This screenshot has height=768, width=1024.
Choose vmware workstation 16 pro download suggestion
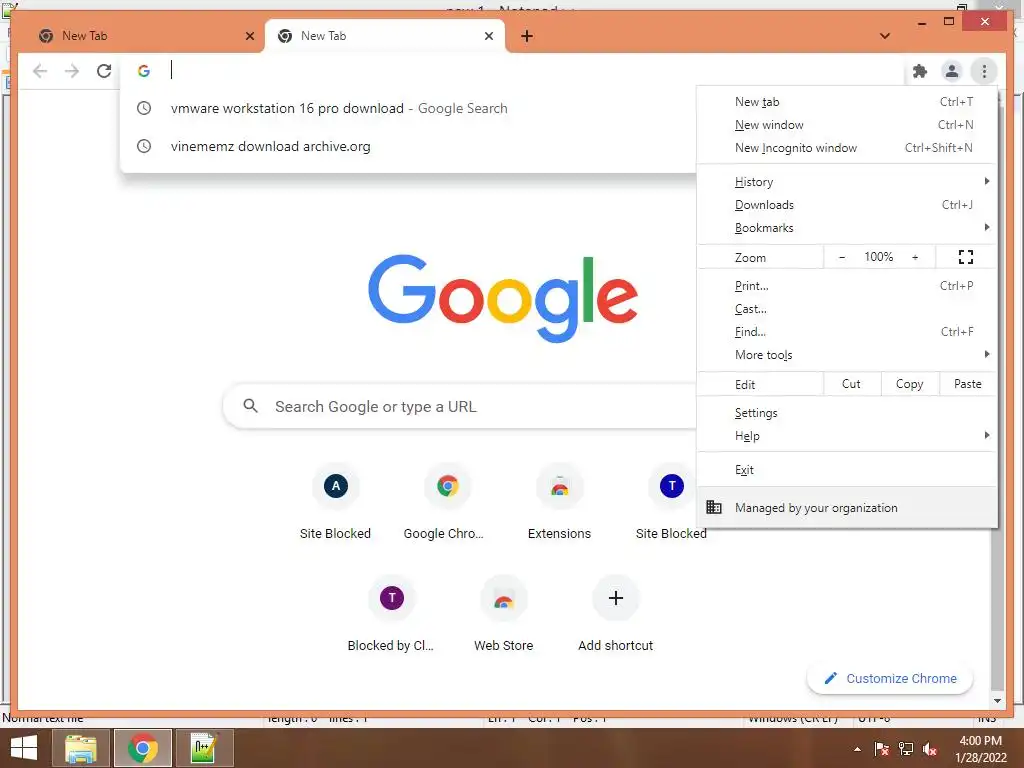408,108
